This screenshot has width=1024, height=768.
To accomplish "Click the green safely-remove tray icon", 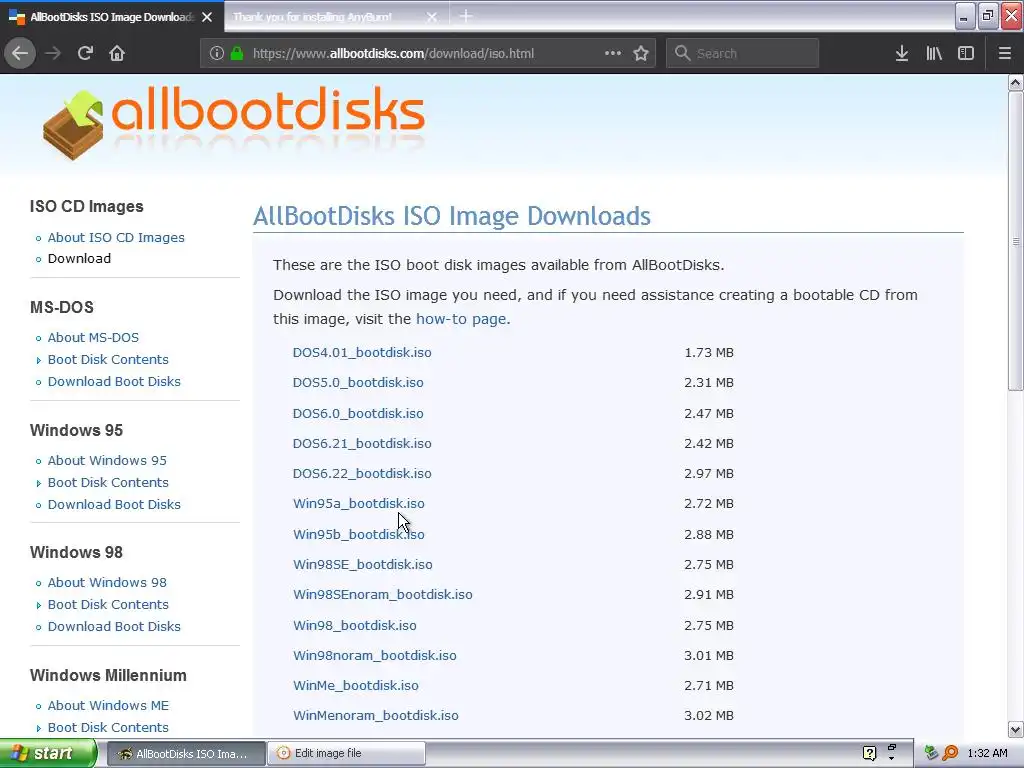I will pos(931,753).
